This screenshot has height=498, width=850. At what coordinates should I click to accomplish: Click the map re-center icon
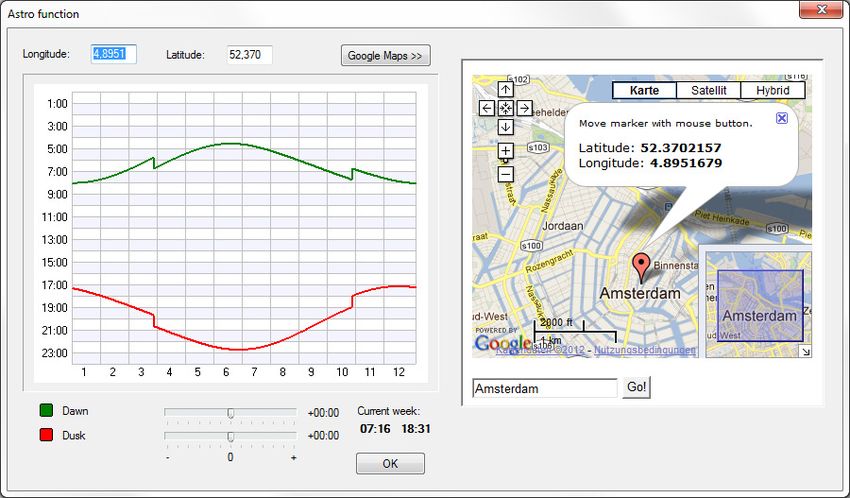pyautogui.click(x=505, y=108)
